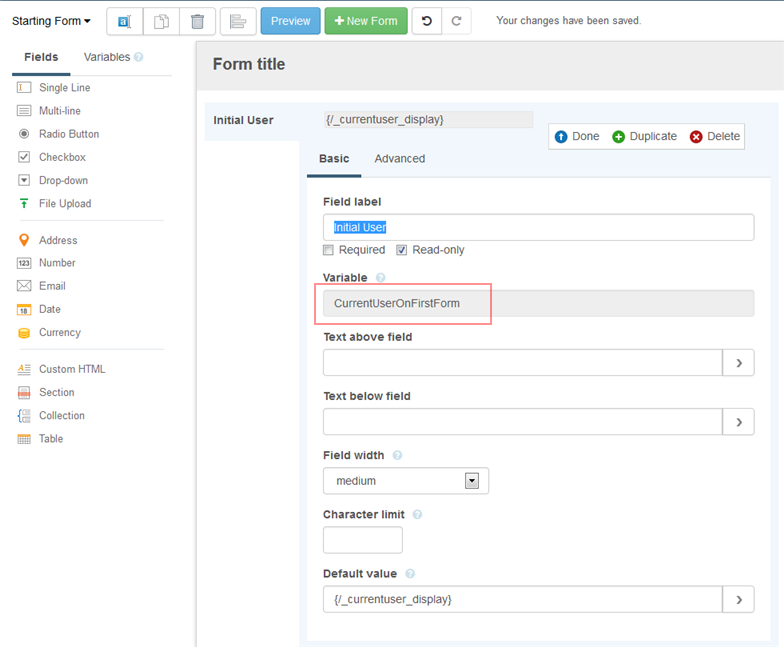
Task: Click the Text below field input
Action: click(x=522, y=422)
